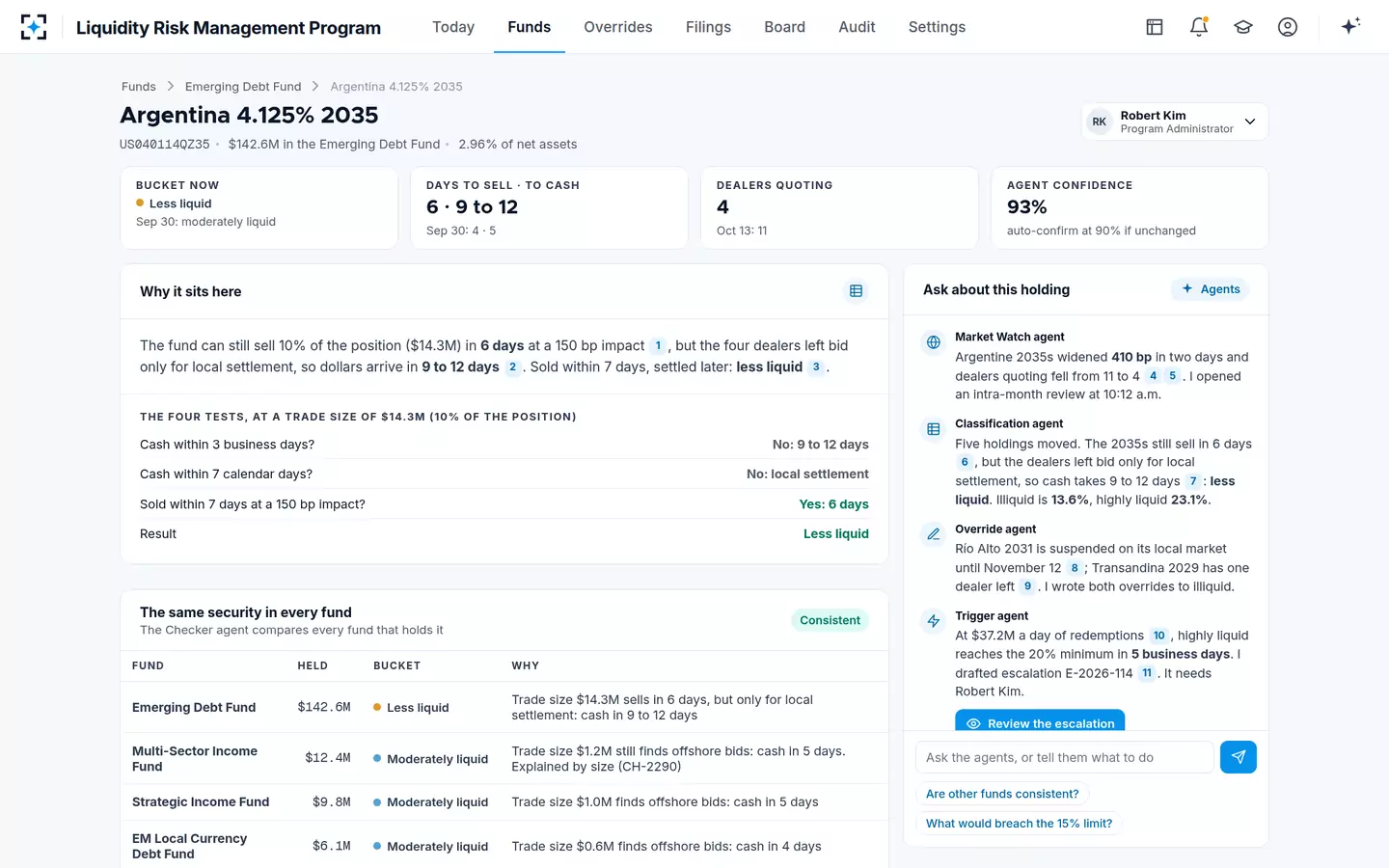Navigate to Emerging Debt Fund breadcrumb
Image resolution: width=1389 pixels, height=868 pixels.
pyautogui.click(x=243, y=87)
